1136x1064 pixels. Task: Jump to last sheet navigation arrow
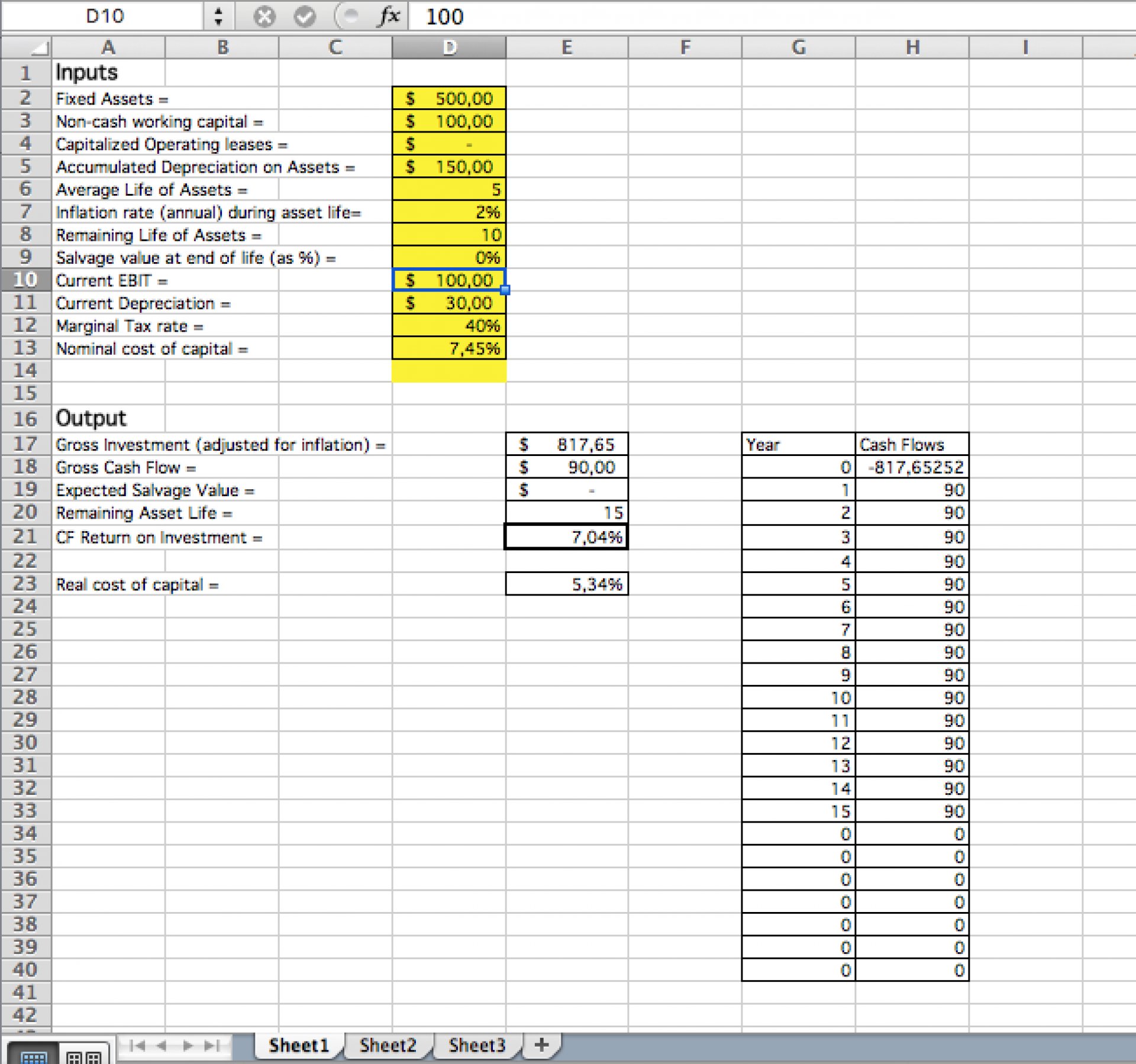pos(212,1046)
